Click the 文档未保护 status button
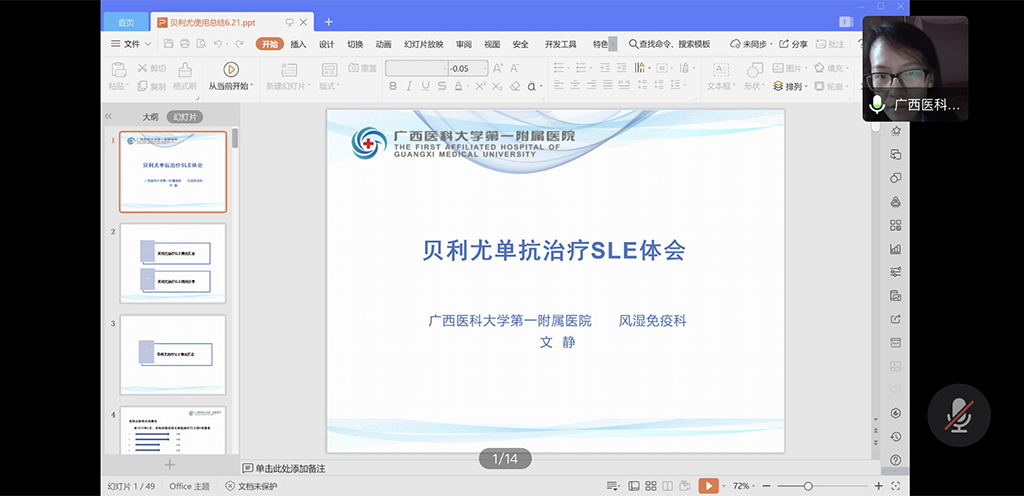 click(x=251, y=486)
